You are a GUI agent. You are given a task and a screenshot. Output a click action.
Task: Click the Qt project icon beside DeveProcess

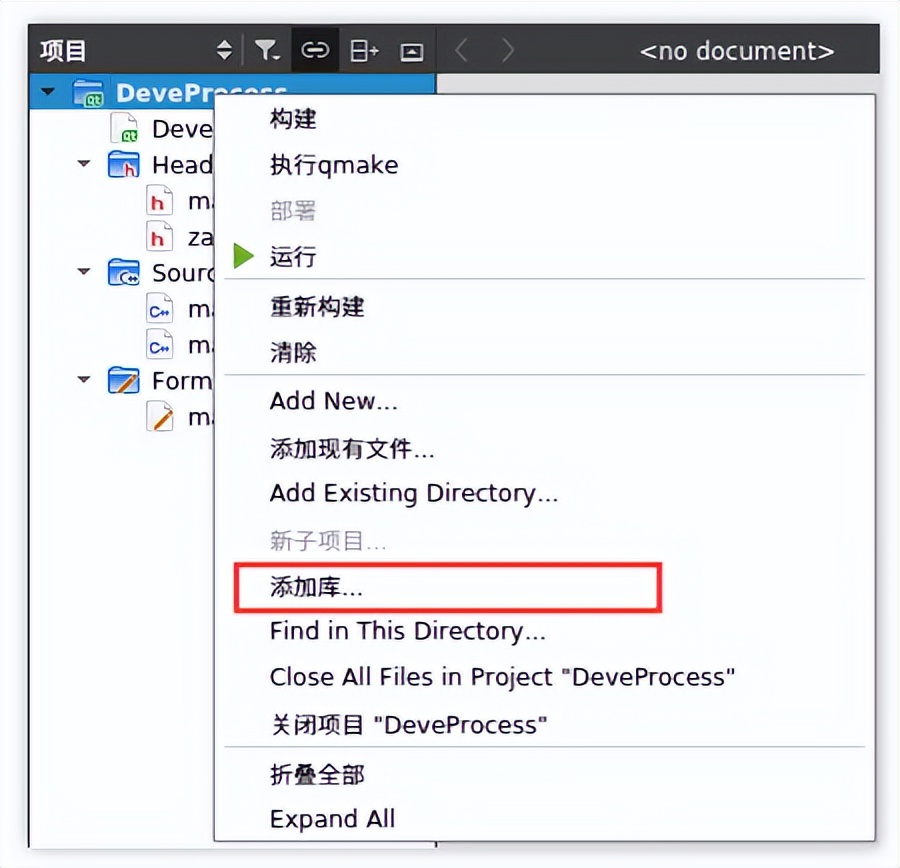[x=88, y=92]
